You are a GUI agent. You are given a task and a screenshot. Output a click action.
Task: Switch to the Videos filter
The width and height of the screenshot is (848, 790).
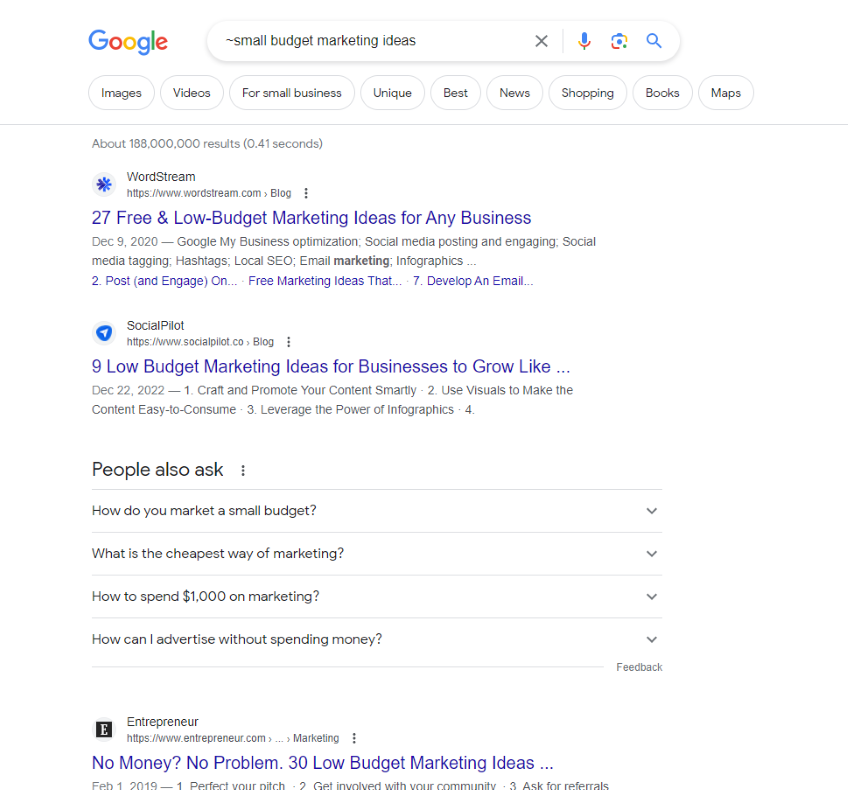tap(191, 93)
